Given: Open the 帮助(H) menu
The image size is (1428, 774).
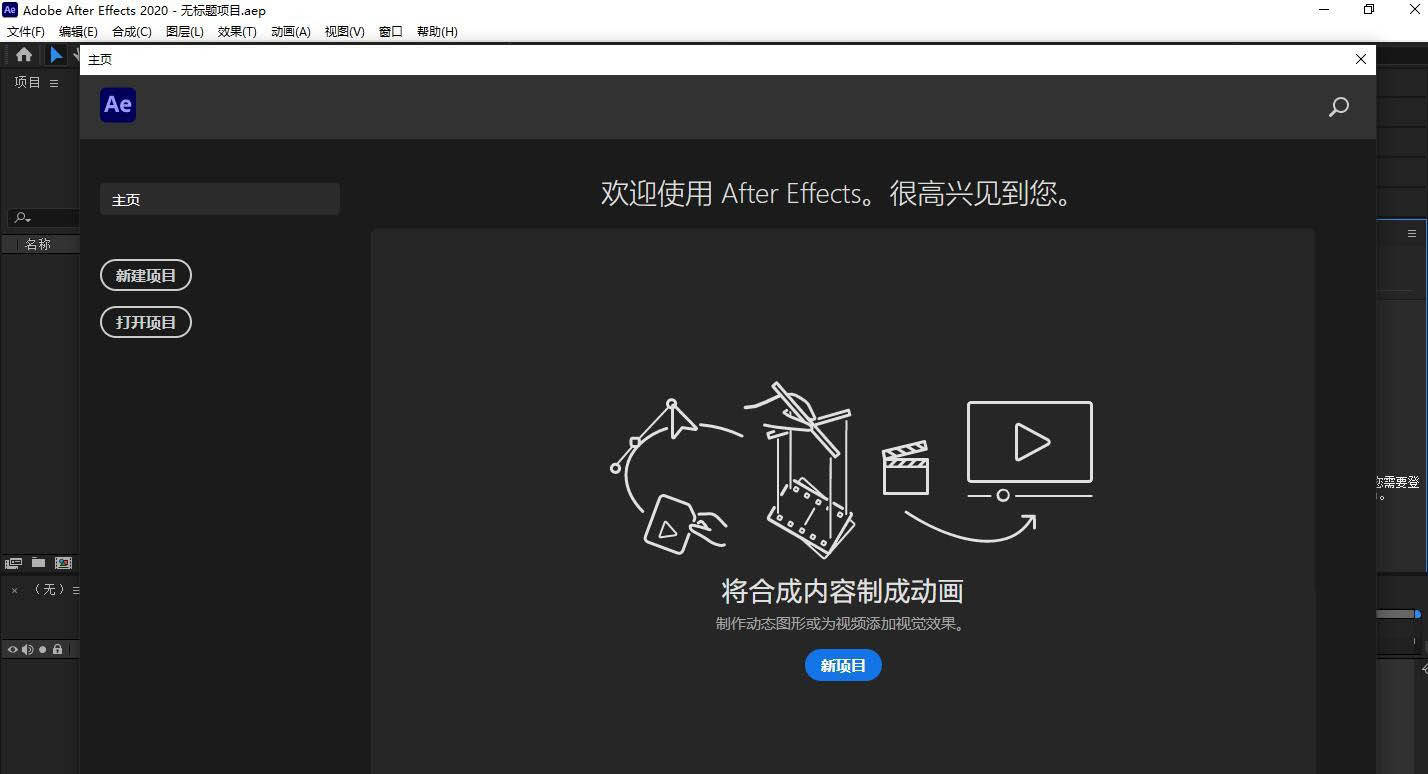Looking at the screenshot, I should (437, 31).
